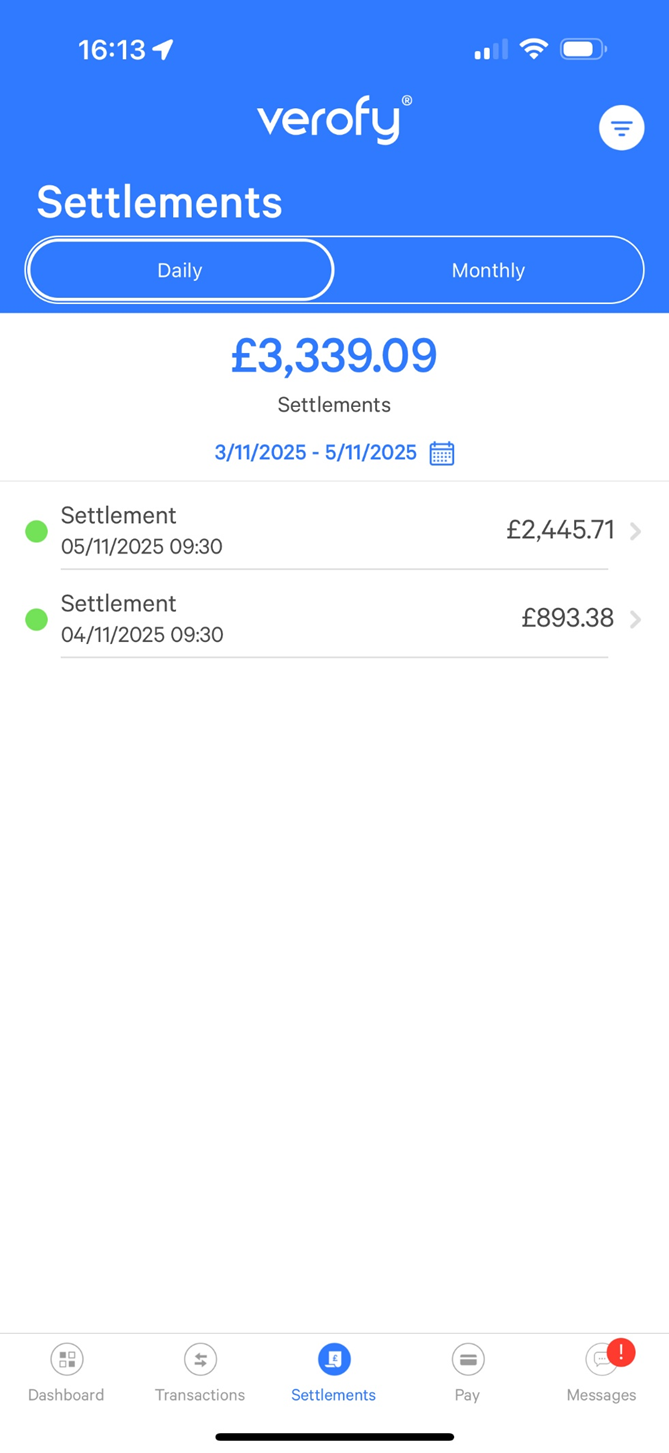669x1453 pixels.
Task: Expand the £893.38 settlement chevron
Action: click(636, 619)
